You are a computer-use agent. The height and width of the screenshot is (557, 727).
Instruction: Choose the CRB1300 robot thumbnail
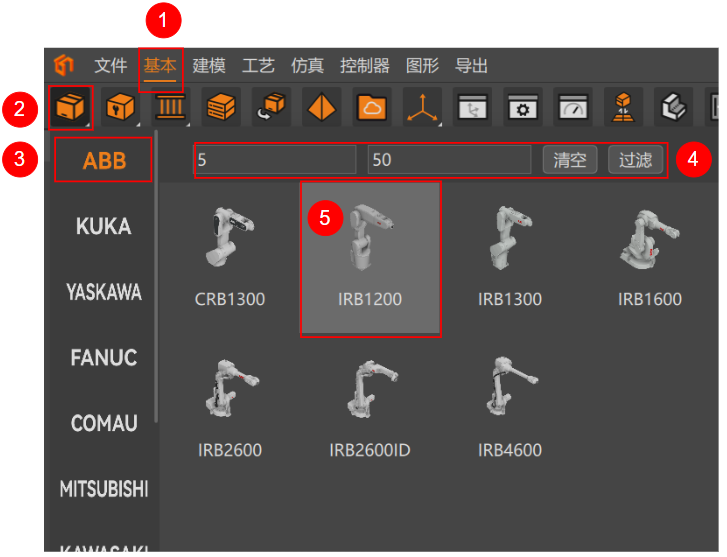230,258
